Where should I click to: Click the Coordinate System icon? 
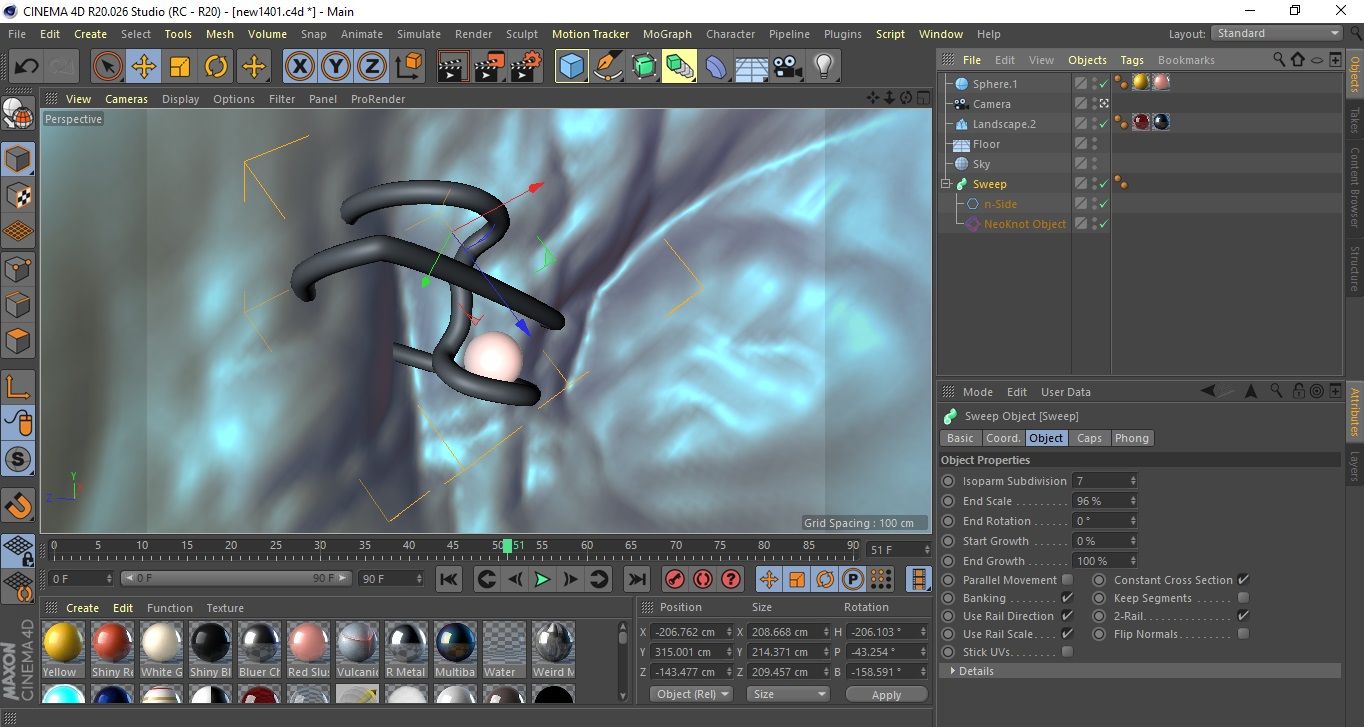pyautogui.click(x=408, y=67)
